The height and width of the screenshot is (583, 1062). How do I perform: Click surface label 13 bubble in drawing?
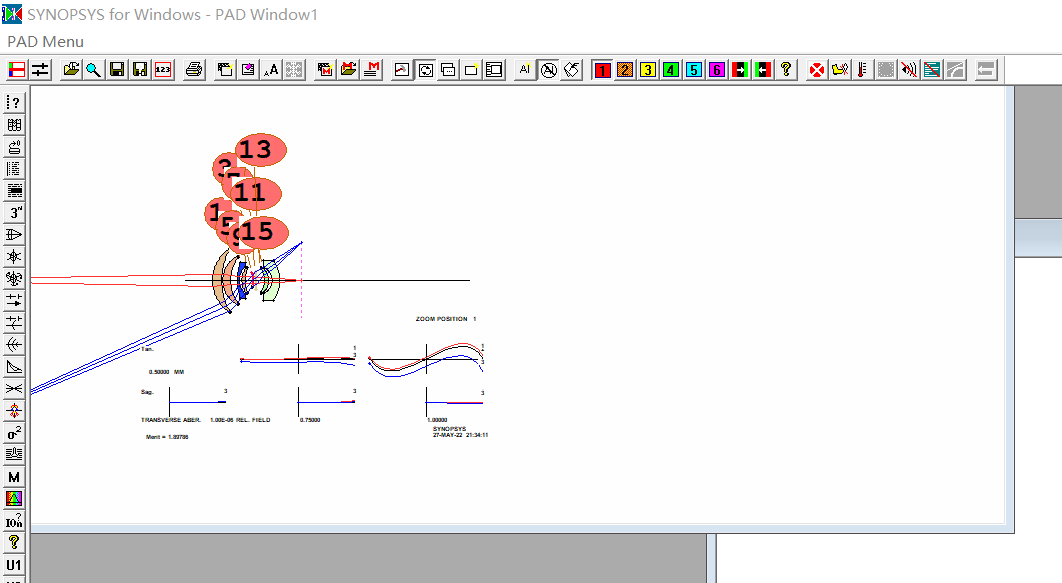pyautogui.click(x=260, y=150)
